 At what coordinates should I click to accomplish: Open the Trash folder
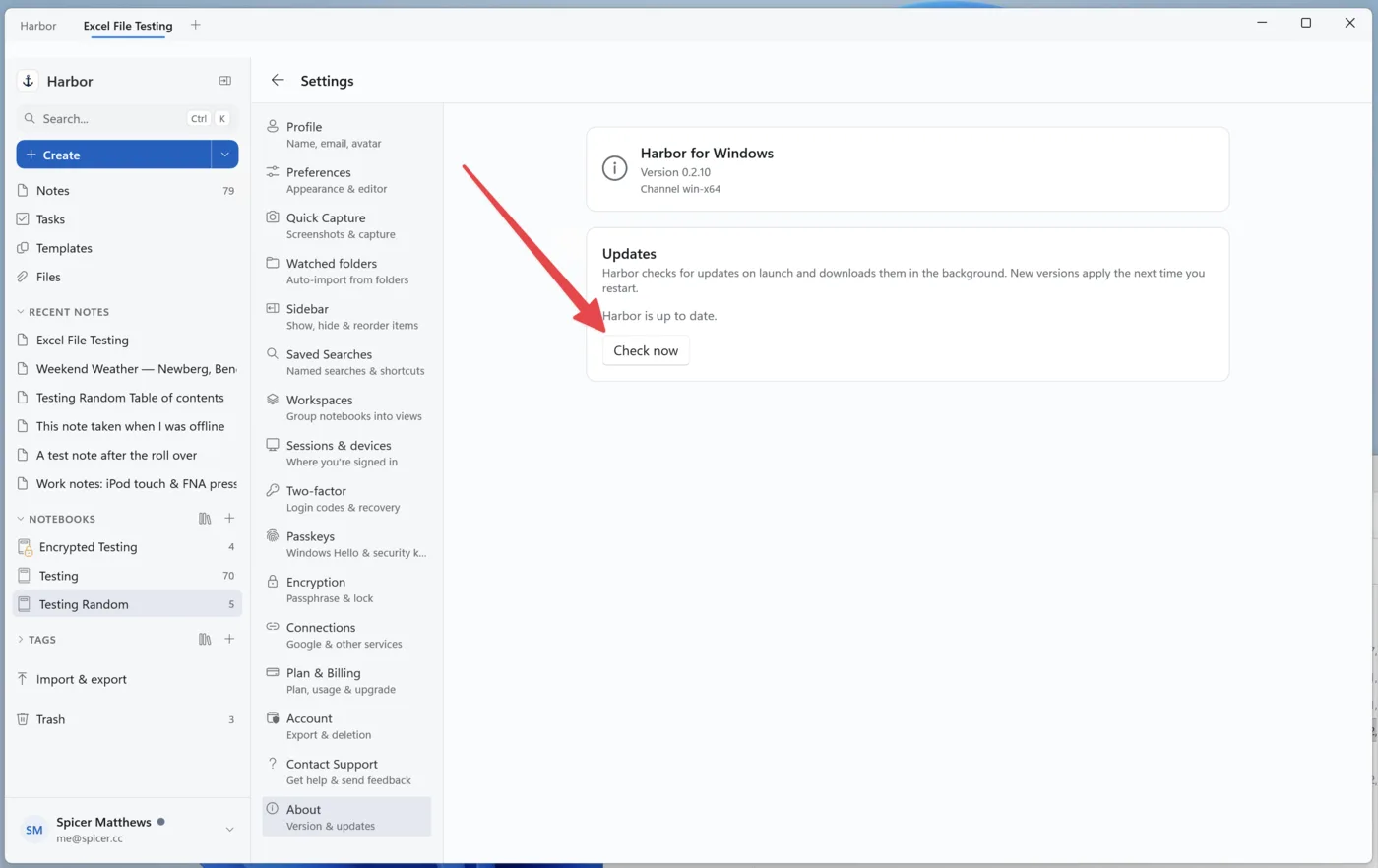tap(127, 719)
